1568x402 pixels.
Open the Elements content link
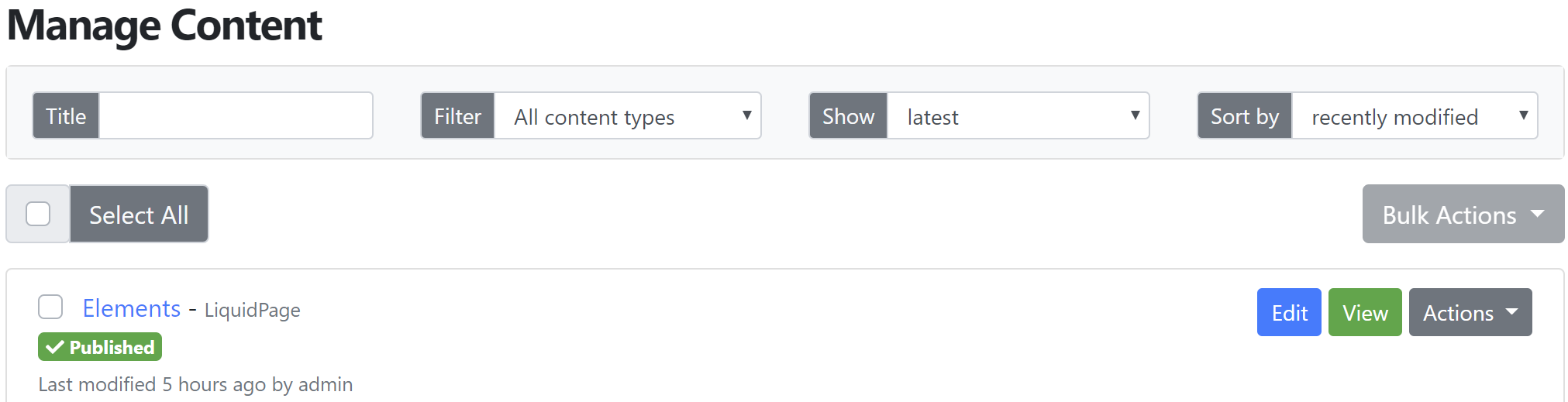pyautogui.click(x=132, y=308)
